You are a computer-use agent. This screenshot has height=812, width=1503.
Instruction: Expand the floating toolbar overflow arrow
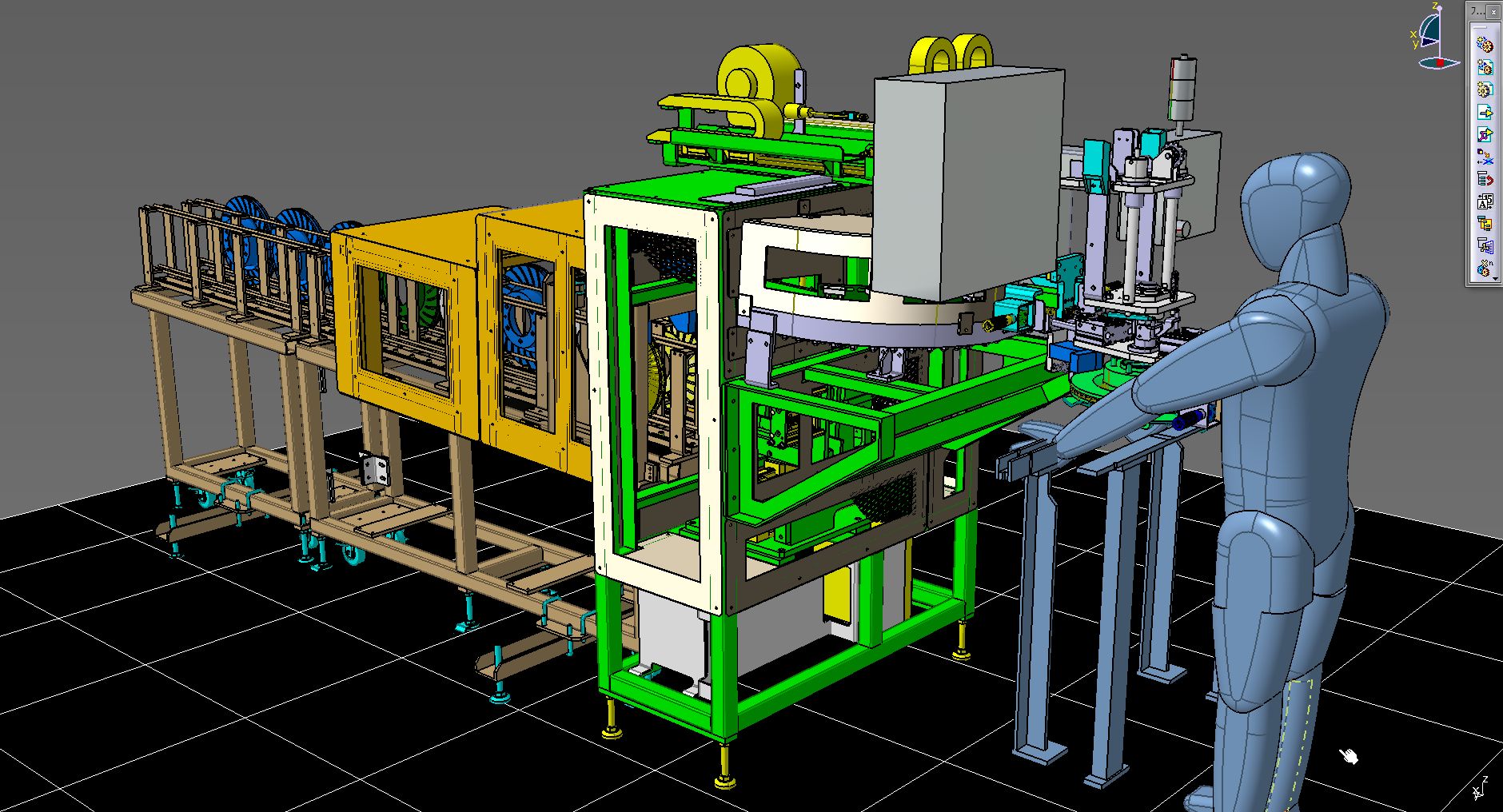[x=1495, y=277]
